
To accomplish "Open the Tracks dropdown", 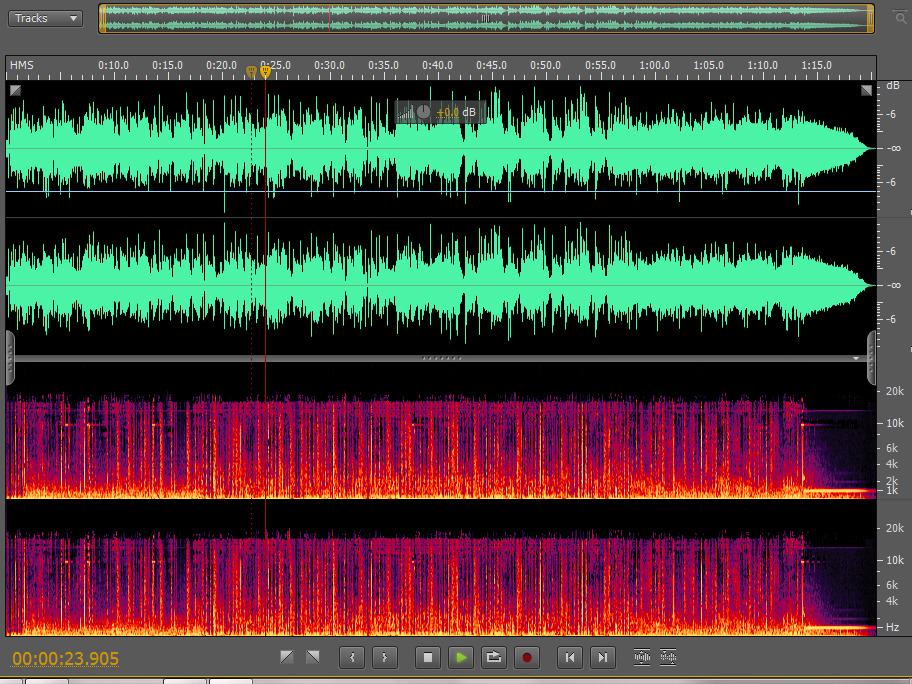I will [45, 18].
